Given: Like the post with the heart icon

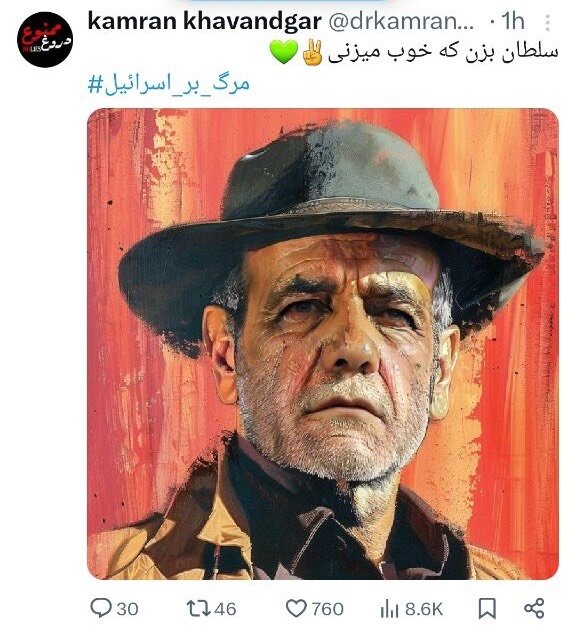Looking at the screenshot, I should [x=296, y=609].
